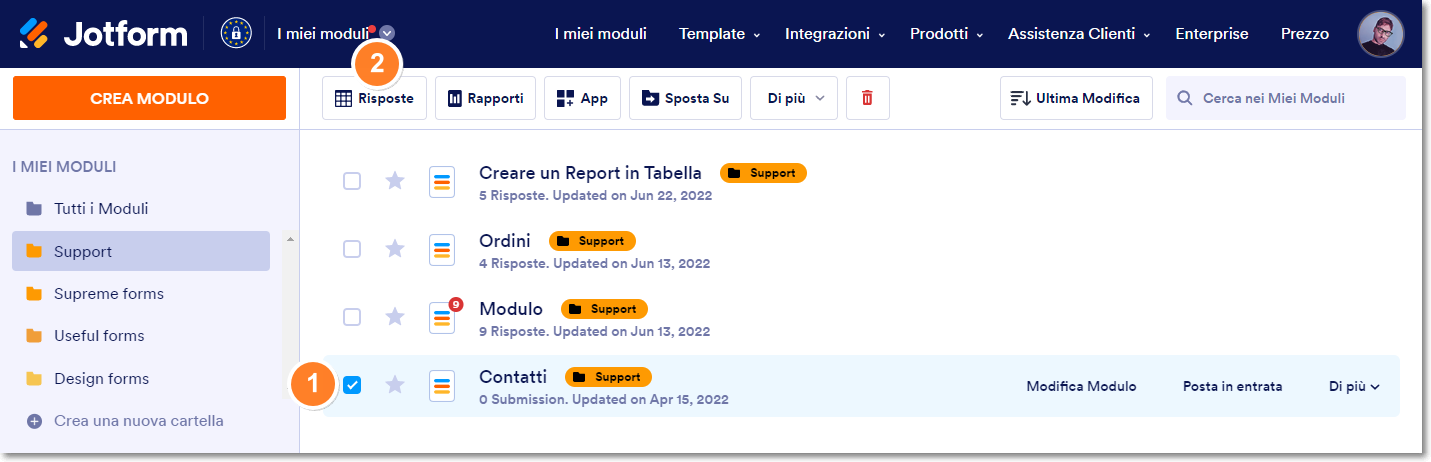Click the plus icon to create new folder
Screen dimensions: 1431x462
pos(34,421)
